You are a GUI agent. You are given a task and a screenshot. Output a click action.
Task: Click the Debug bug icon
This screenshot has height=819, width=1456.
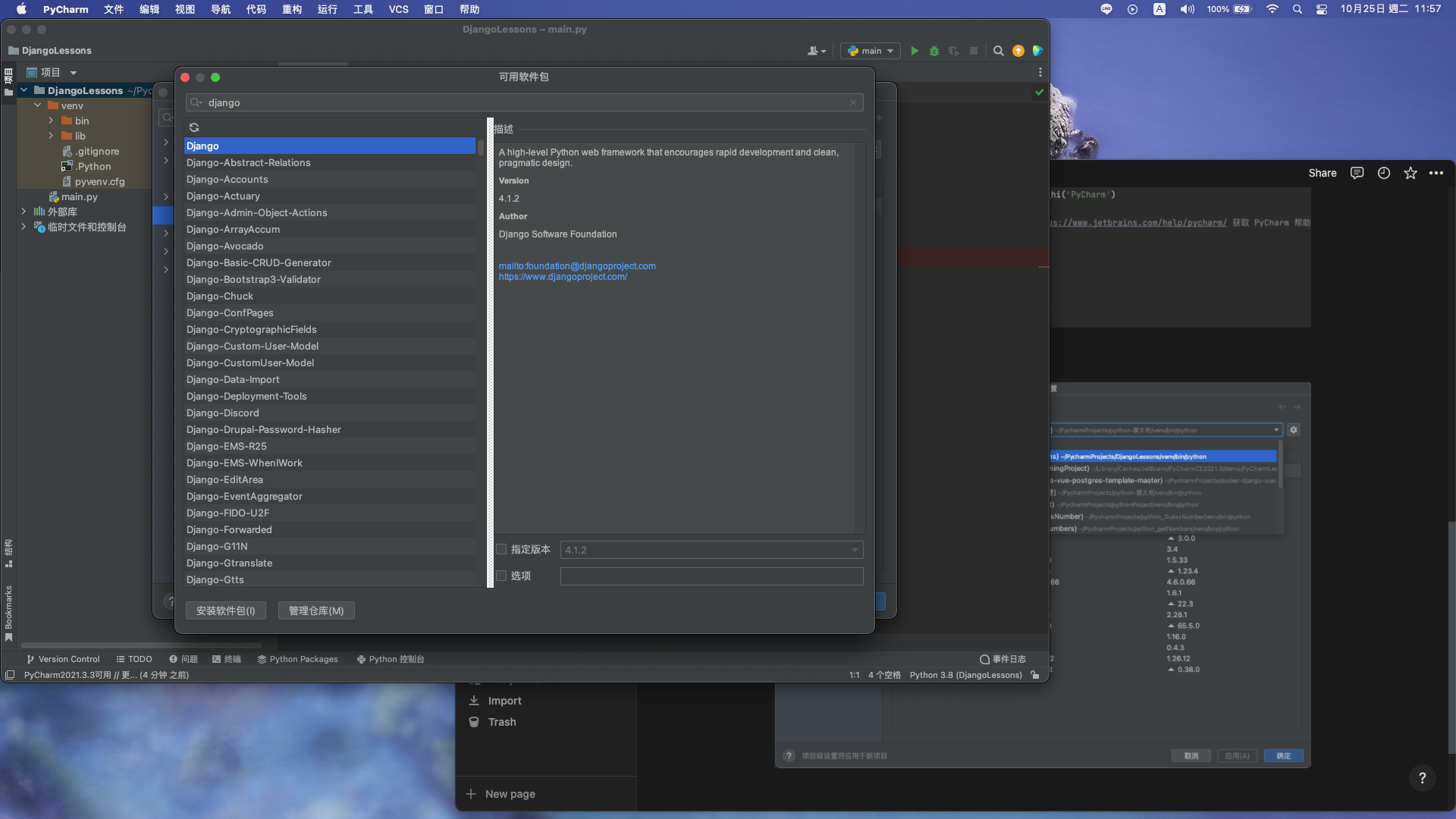[934, 51]
